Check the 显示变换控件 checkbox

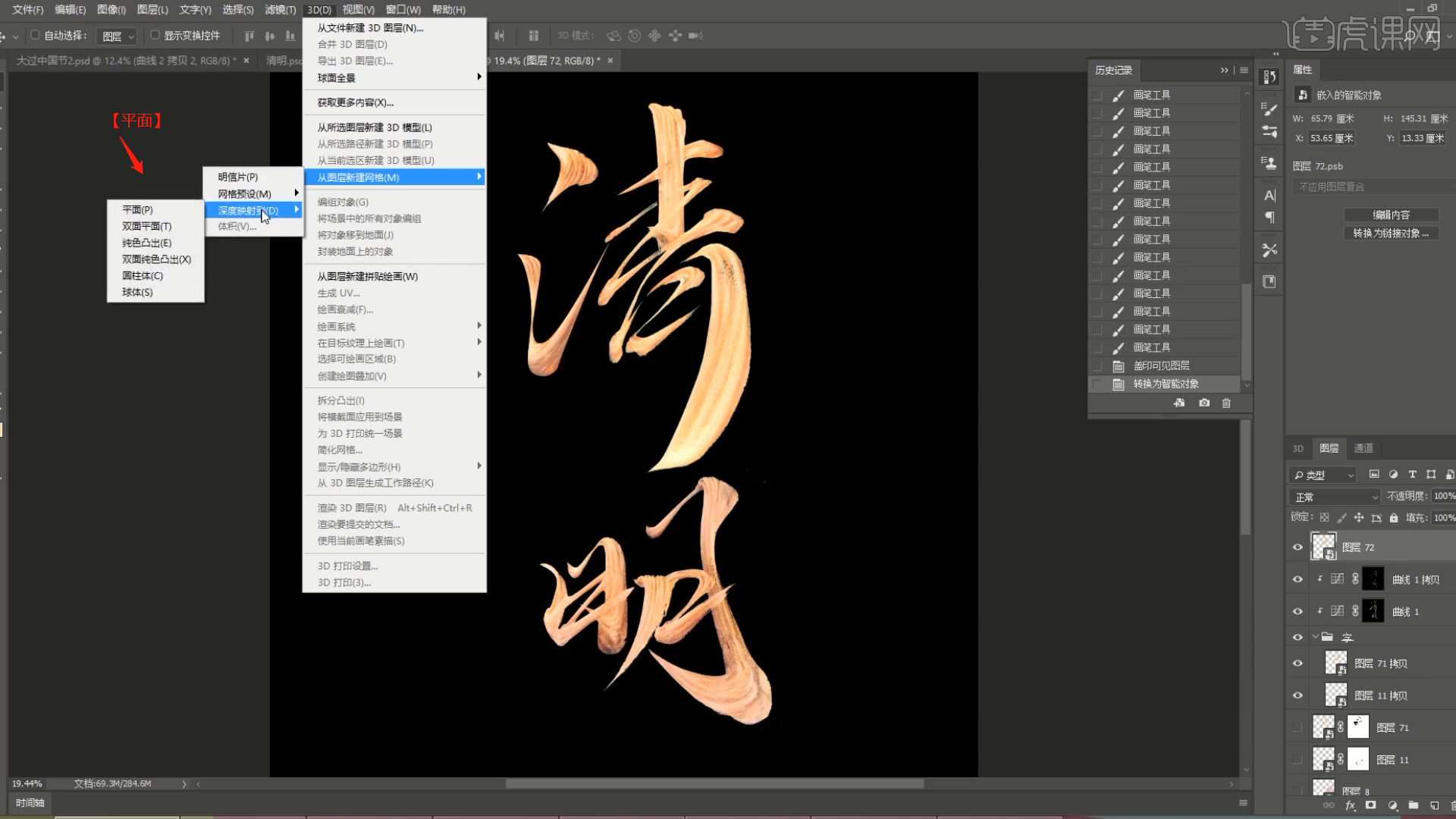pyautogui.click(x=155, y=35)
